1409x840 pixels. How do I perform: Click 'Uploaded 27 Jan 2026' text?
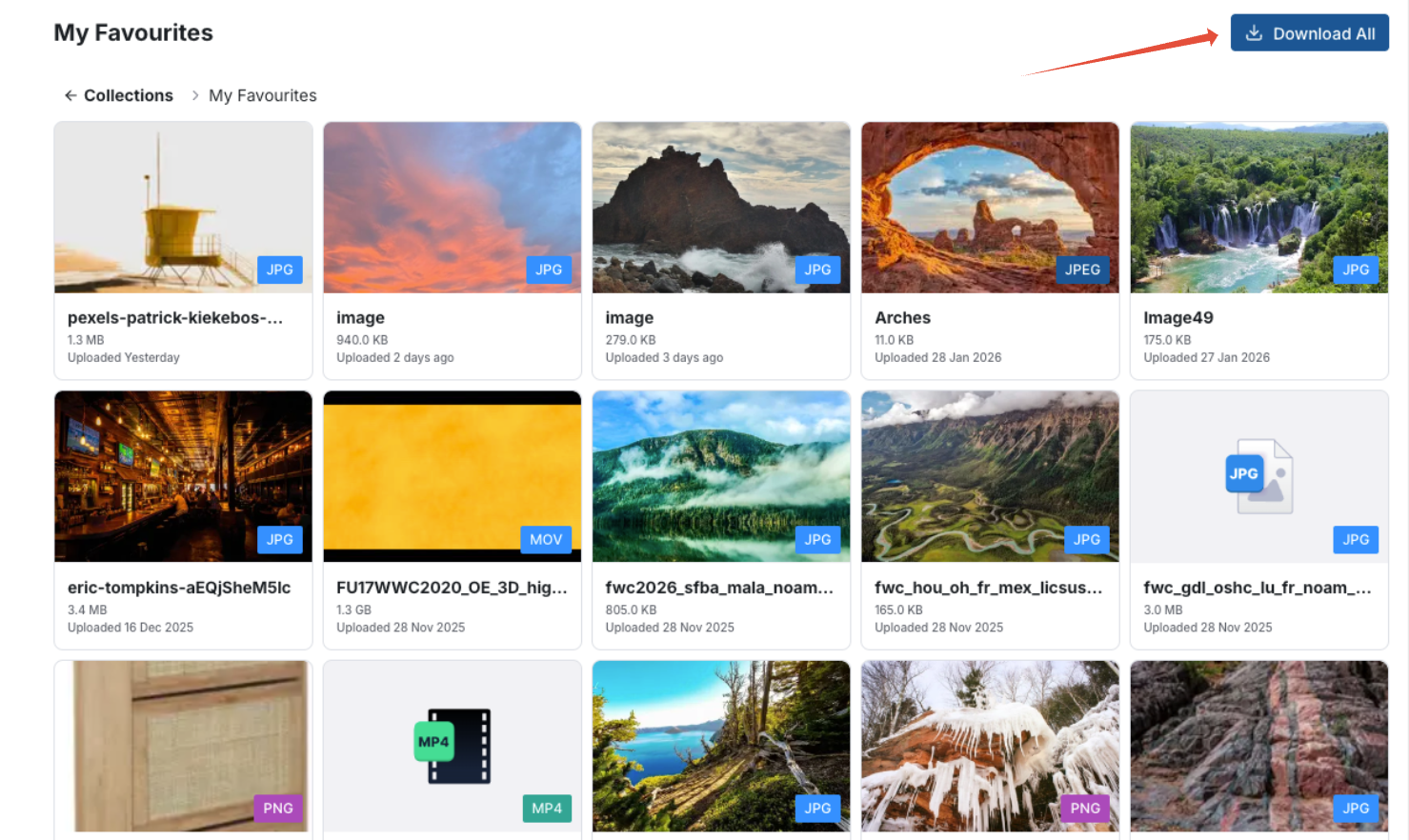click(x=1207, y=358)
